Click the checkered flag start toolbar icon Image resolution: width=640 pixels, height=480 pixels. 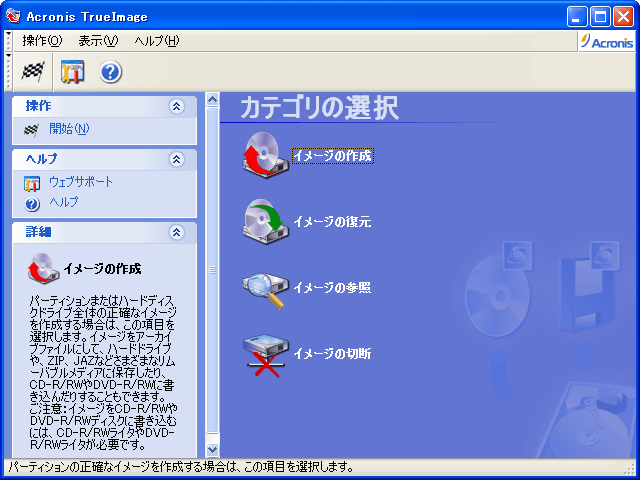[x=33, y=72]
